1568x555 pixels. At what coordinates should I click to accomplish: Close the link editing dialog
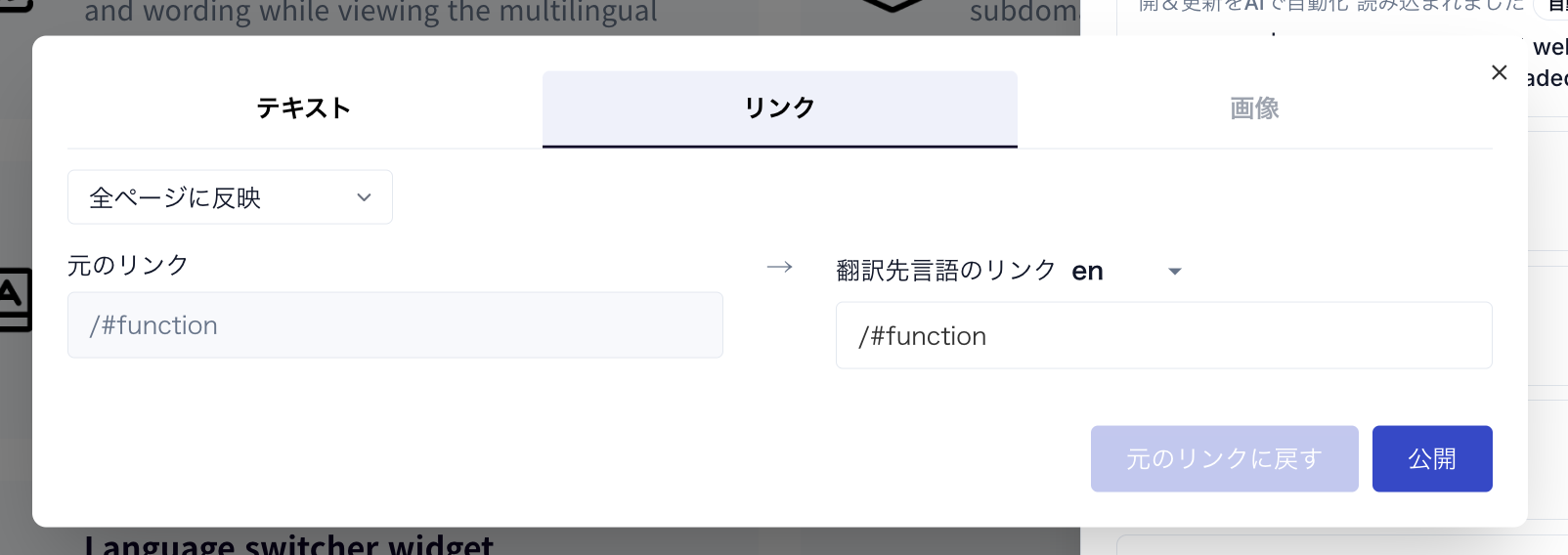pyautogui.click(x=1499, y=72)
